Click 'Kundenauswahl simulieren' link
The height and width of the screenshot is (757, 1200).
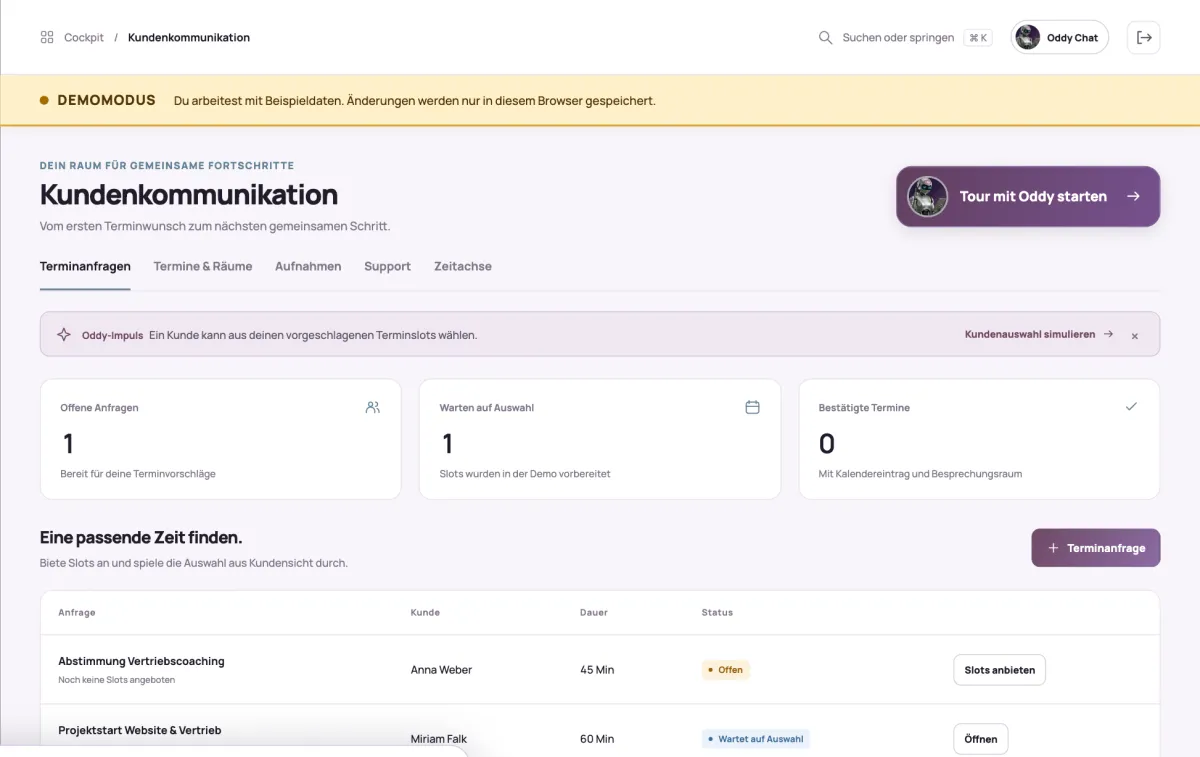pos(1030,334)
